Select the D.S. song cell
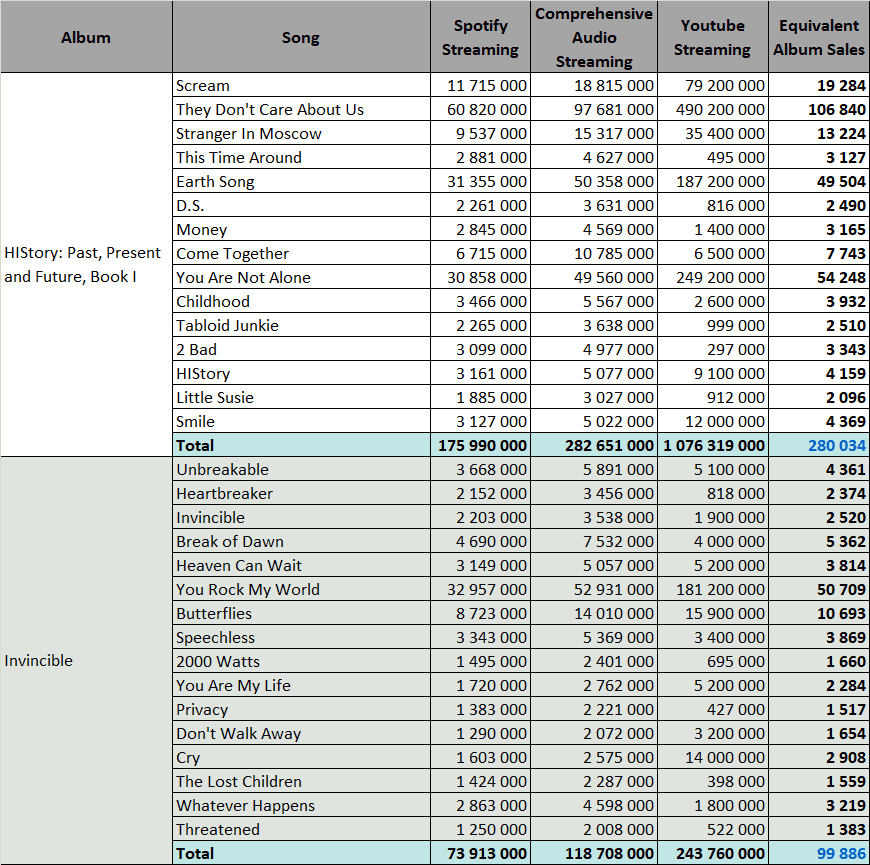The image size is (870, 865). click(x=301, y=205)
